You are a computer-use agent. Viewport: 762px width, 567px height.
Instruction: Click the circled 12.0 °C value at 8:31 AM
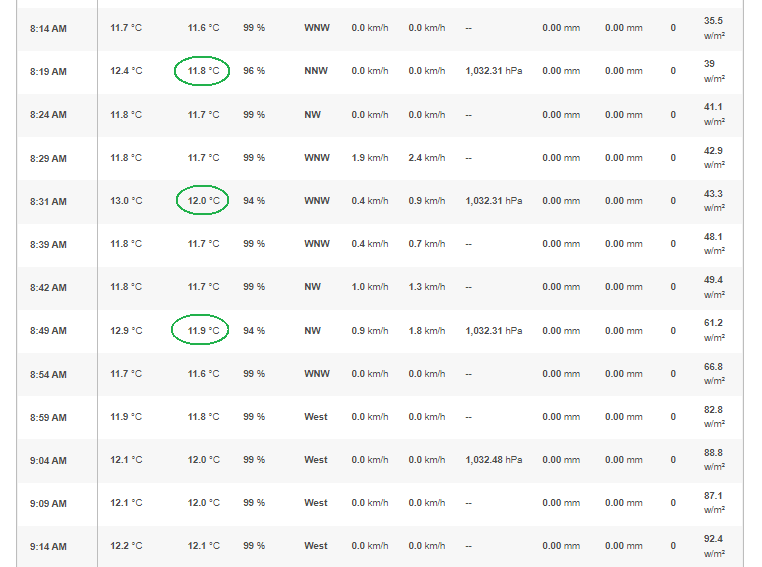203,201
